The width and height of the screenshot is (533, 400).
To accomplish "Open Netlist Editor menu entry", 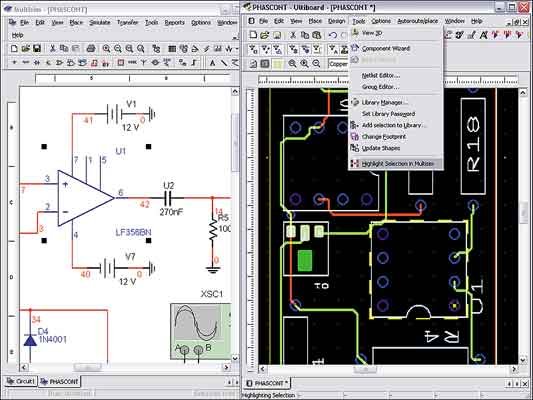I will (x=396, y=75).
